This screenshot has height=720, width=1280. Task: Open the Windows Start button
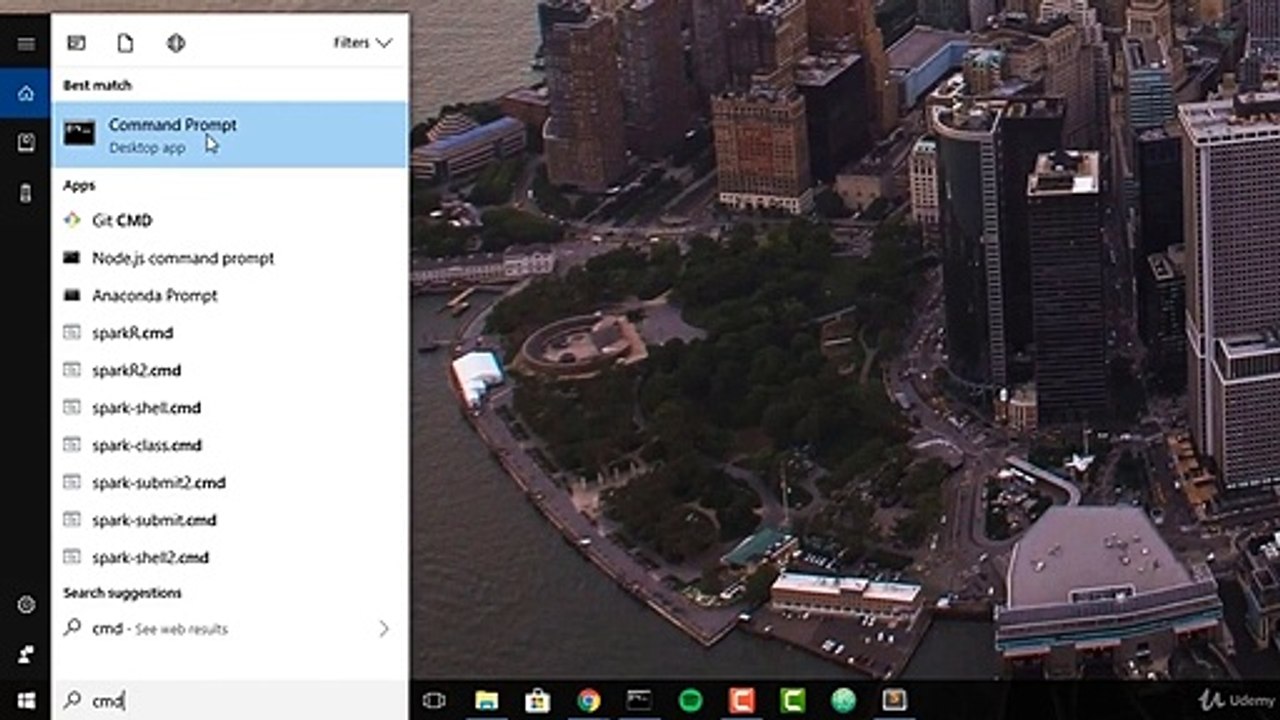(26, 700)
